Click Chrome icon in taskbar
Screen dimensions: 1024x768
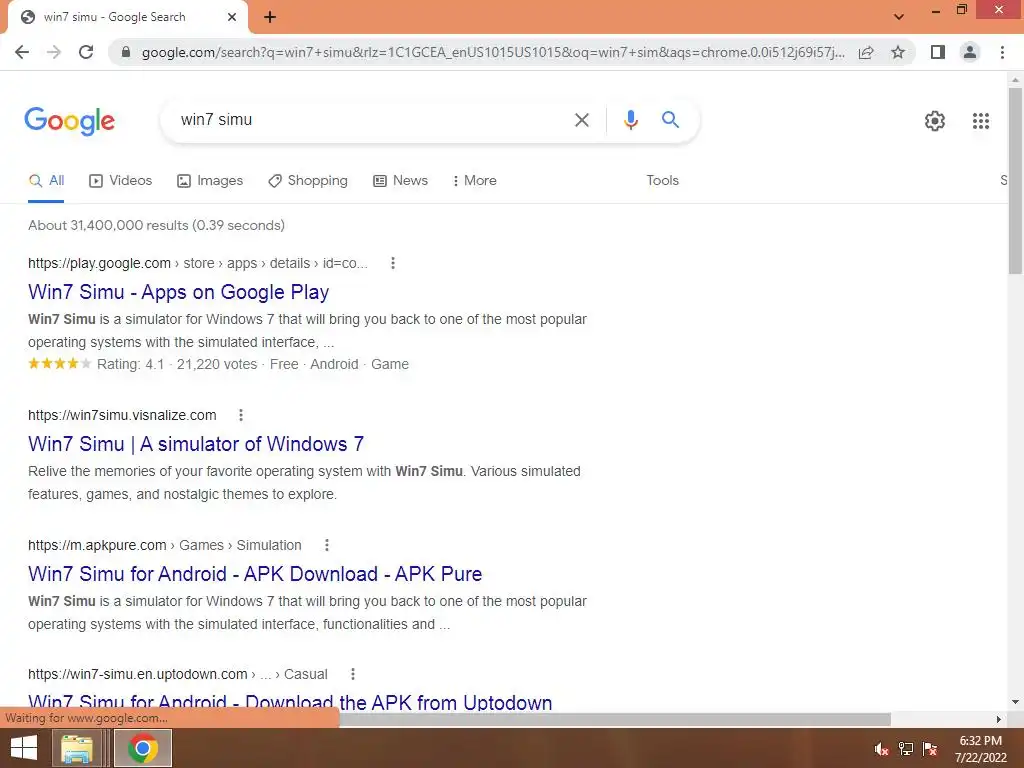click(x=143, y=748)
